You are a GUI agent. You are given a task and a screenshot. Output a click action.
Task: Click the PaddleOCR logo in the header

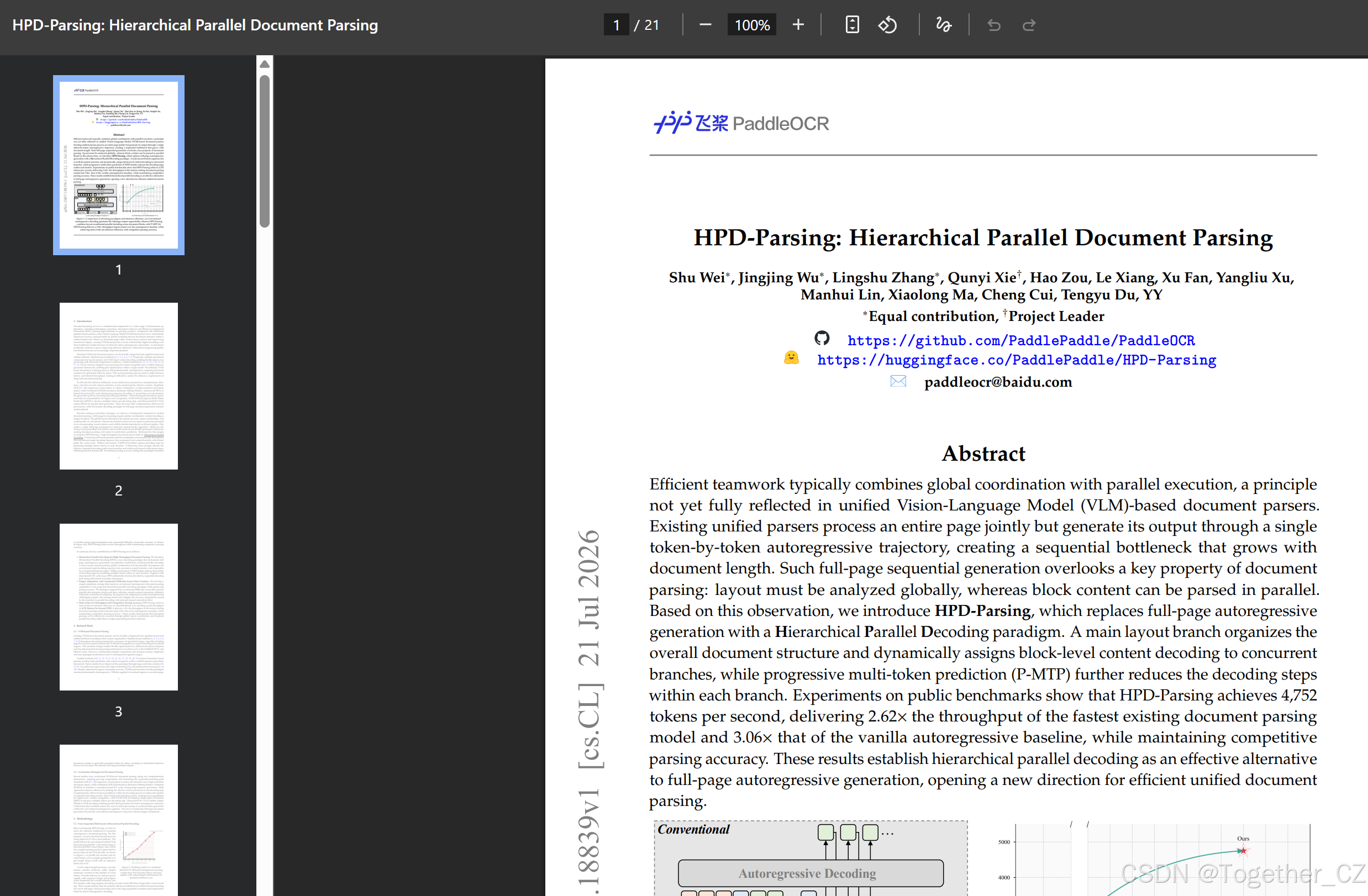tap(741, 123)
